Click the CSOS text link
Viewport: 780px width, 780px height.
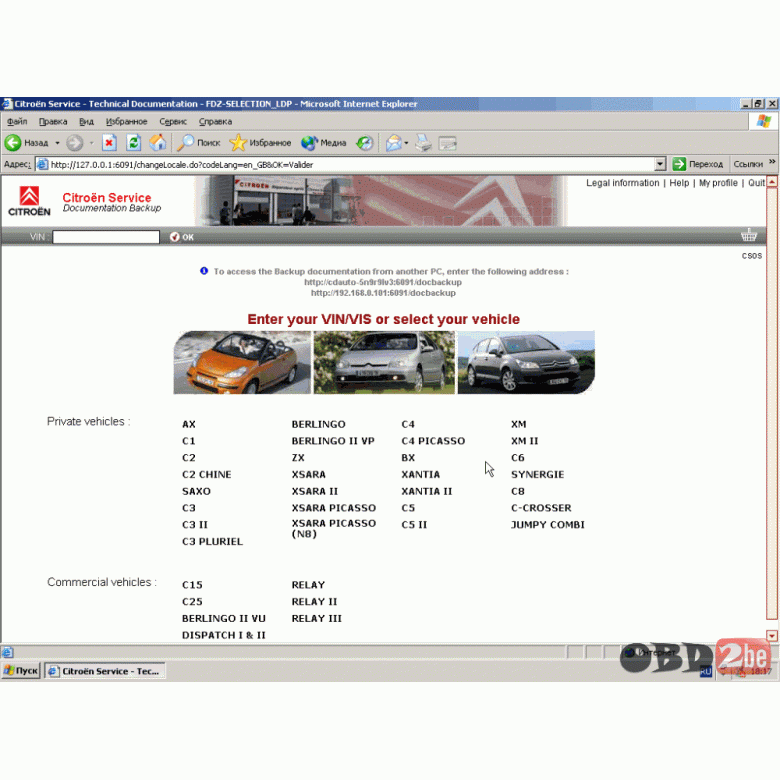(751, 256)
